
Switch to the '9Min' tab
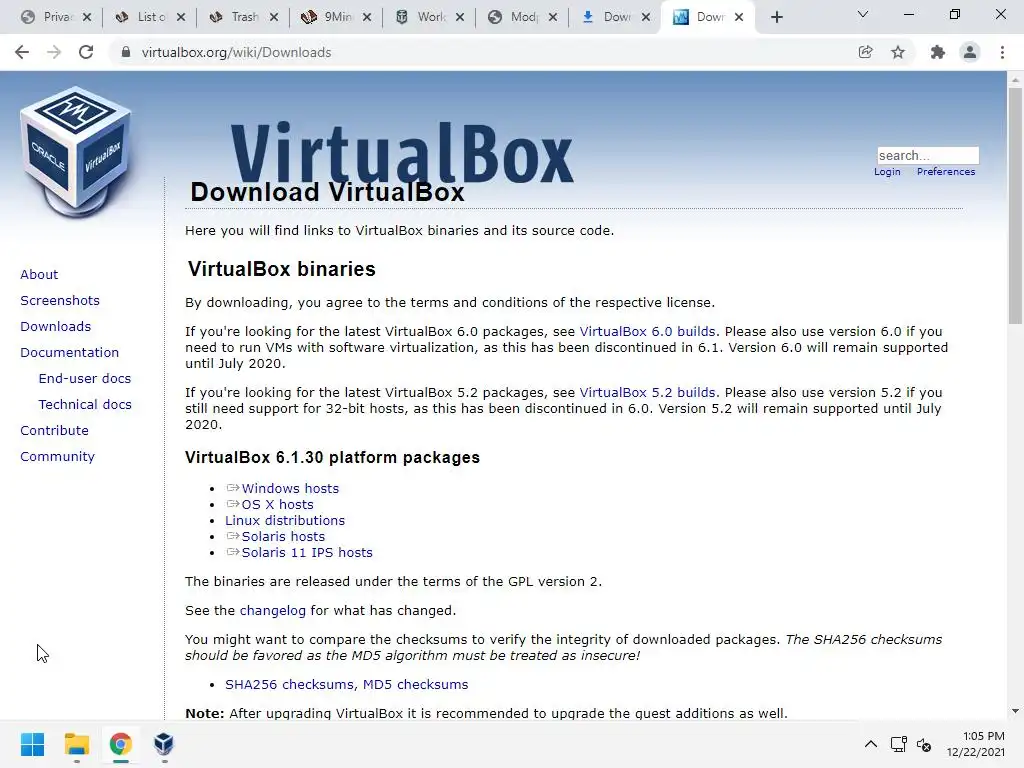coord(328,17)
